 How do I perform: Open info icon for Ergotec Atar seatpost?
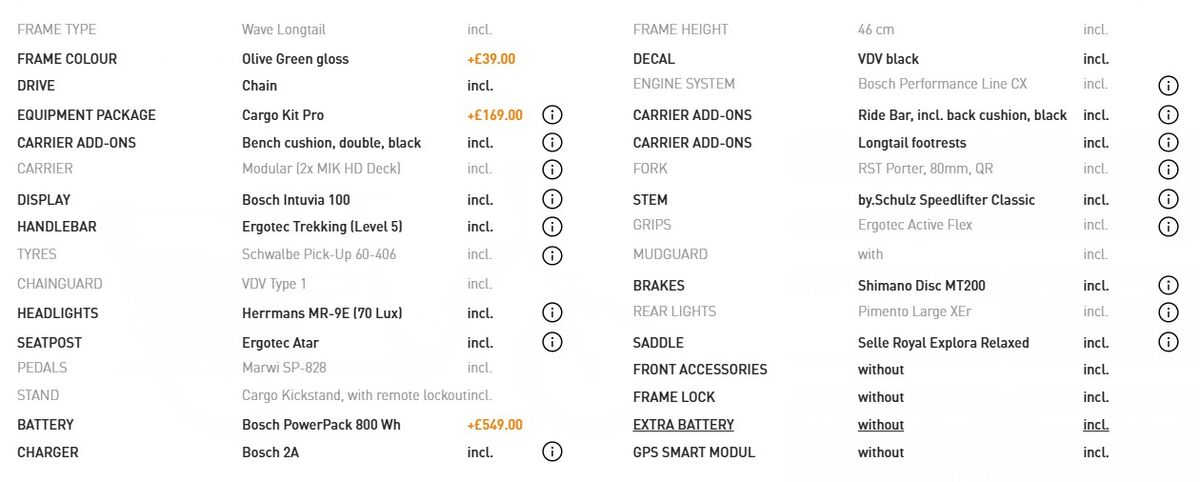(552, 342)
